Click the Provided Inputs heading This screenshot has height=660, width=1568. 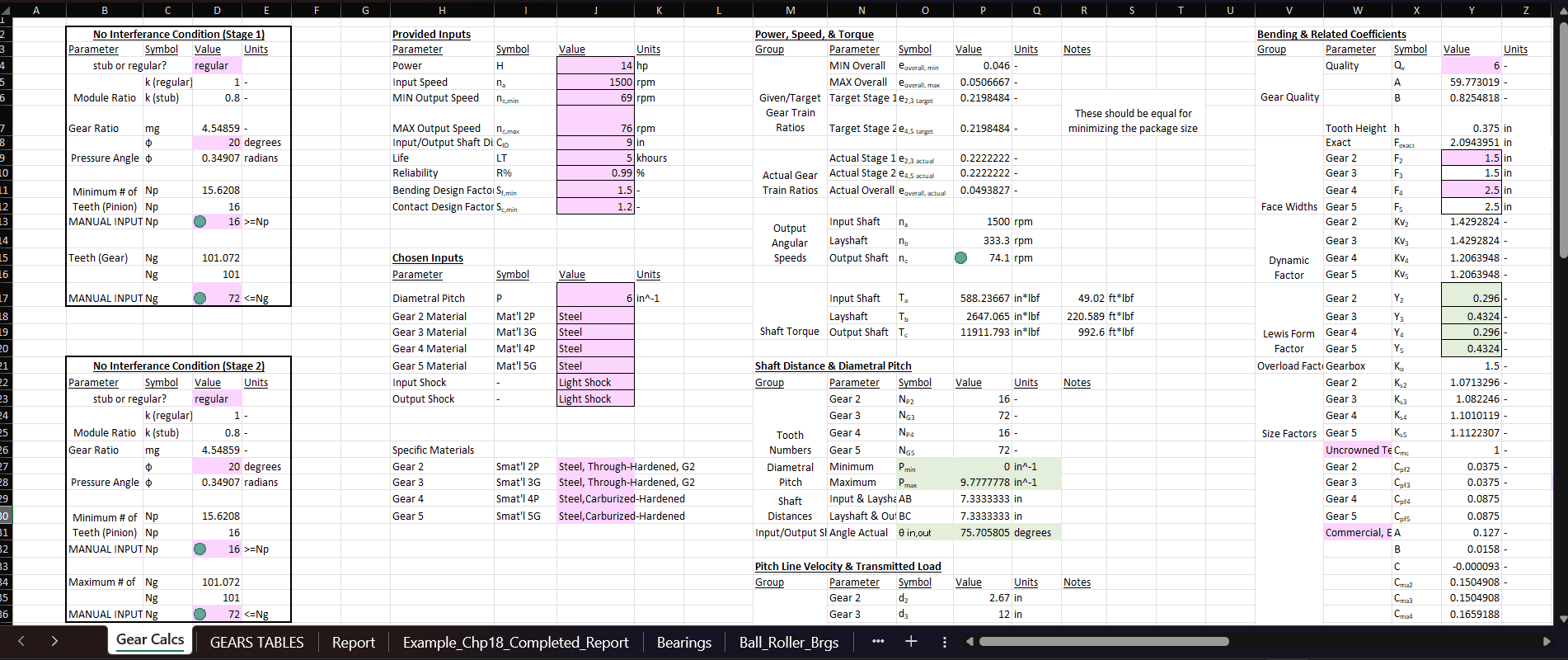[431, 35]
